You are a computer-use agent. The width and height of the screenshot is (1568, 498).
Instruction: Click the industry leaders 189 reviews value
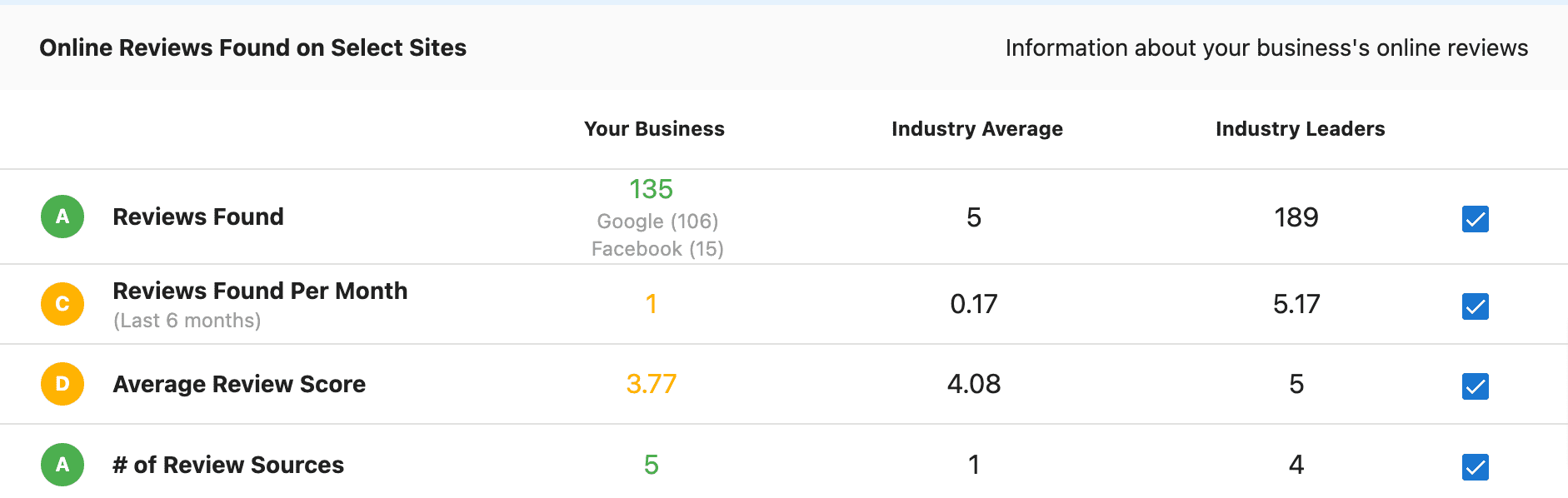(1296, 218)
